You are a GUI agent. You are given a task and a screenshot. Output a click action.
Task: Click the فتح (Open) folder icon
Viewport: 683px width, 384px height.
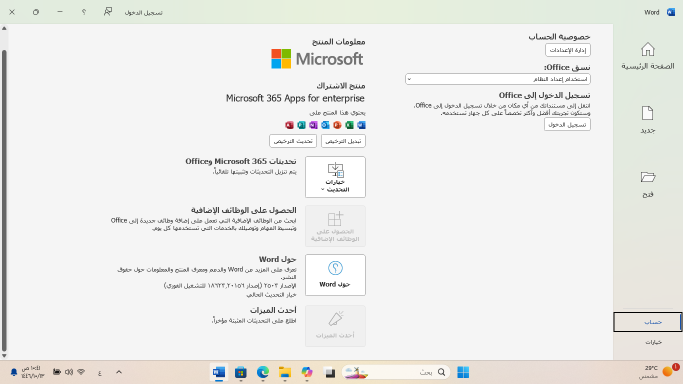tap(648, 177)
